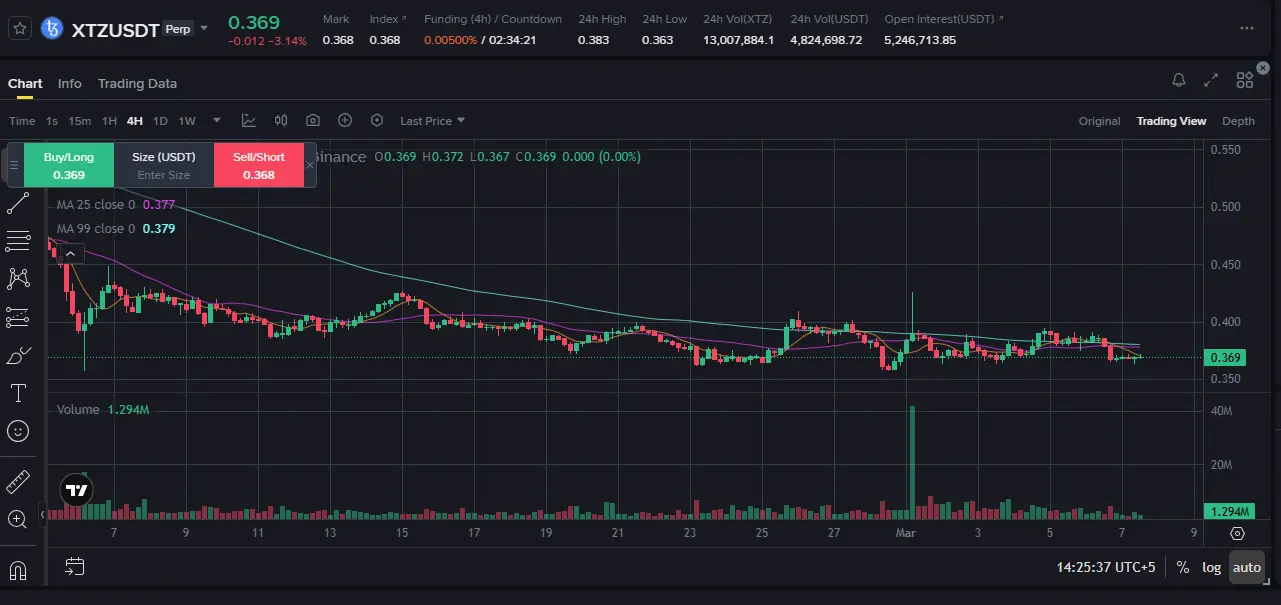Change chart style with candlestick icon

[x=281, y=120]
